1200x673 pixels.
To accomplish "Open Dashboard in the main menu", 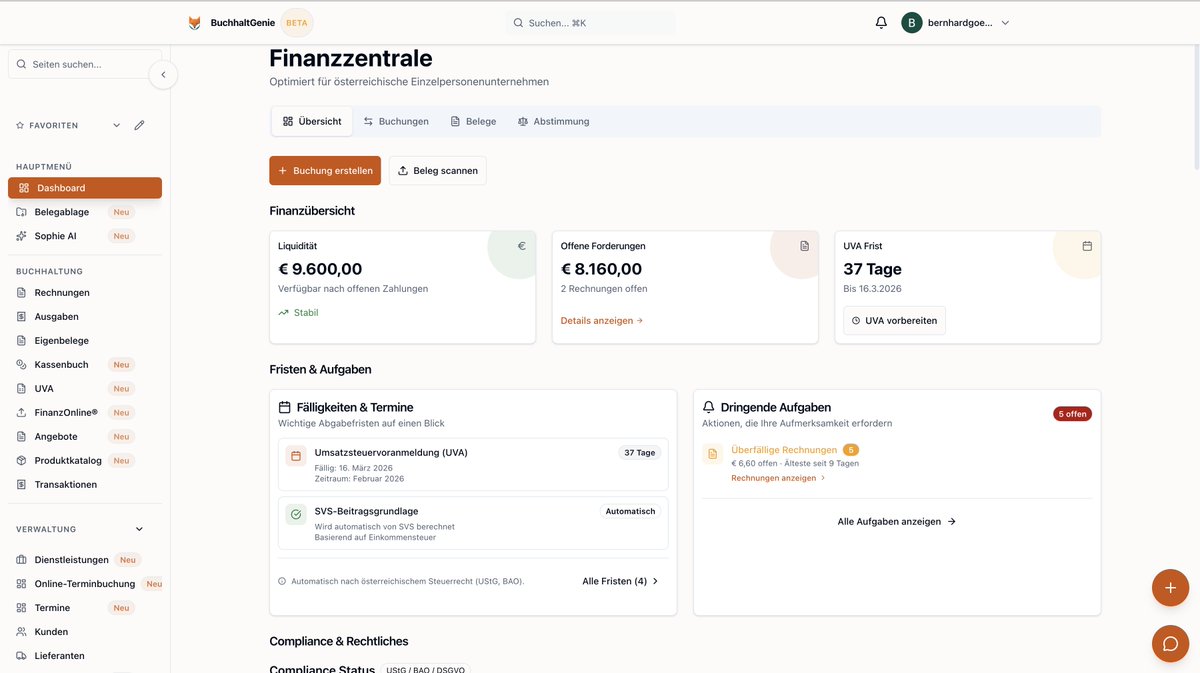I will [85, 188].
